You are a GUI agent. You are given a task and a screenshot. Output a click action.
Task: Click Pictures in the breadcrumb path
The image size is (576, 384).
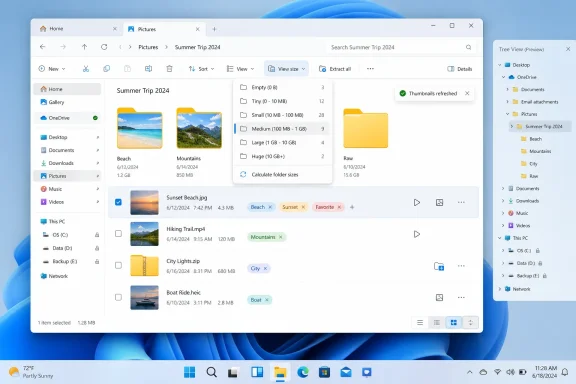(148, 47)
